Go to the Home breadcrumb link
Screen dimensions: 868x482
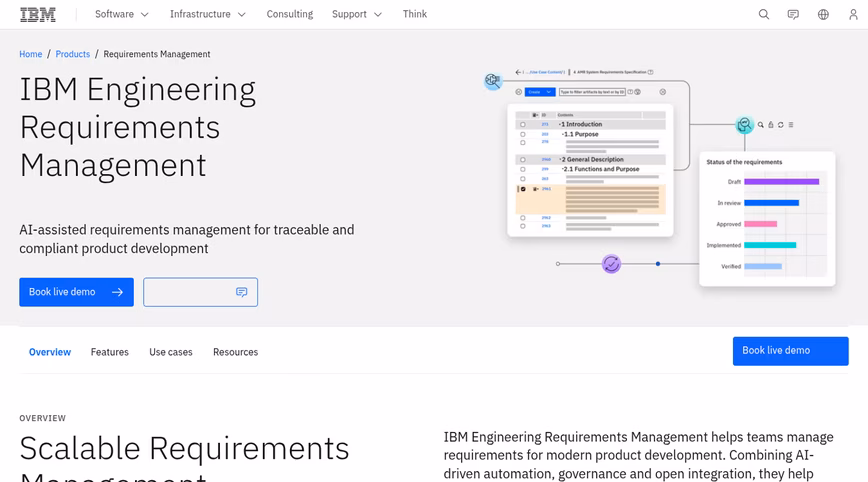point(30,54)
